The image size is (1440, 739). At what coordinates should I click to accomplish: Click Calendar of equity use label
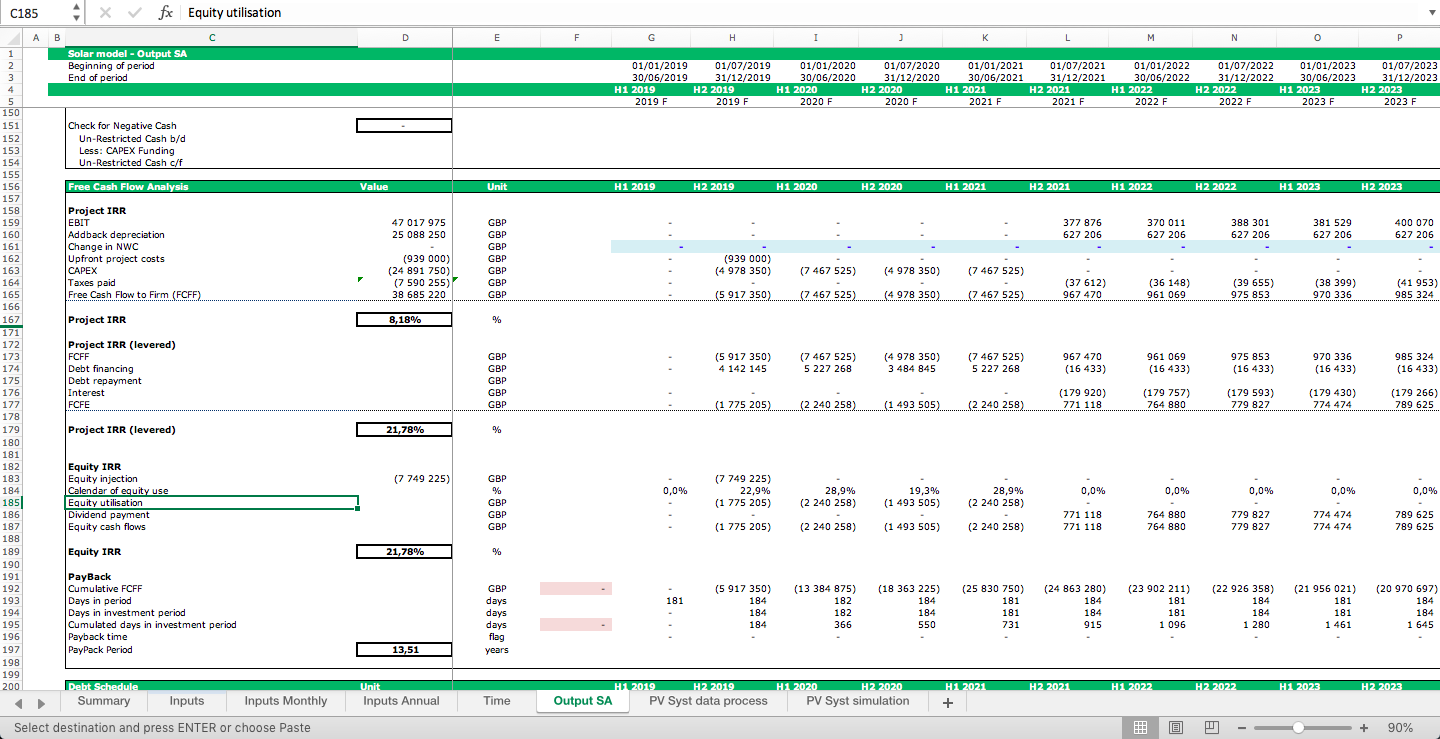tap(117, 491)
